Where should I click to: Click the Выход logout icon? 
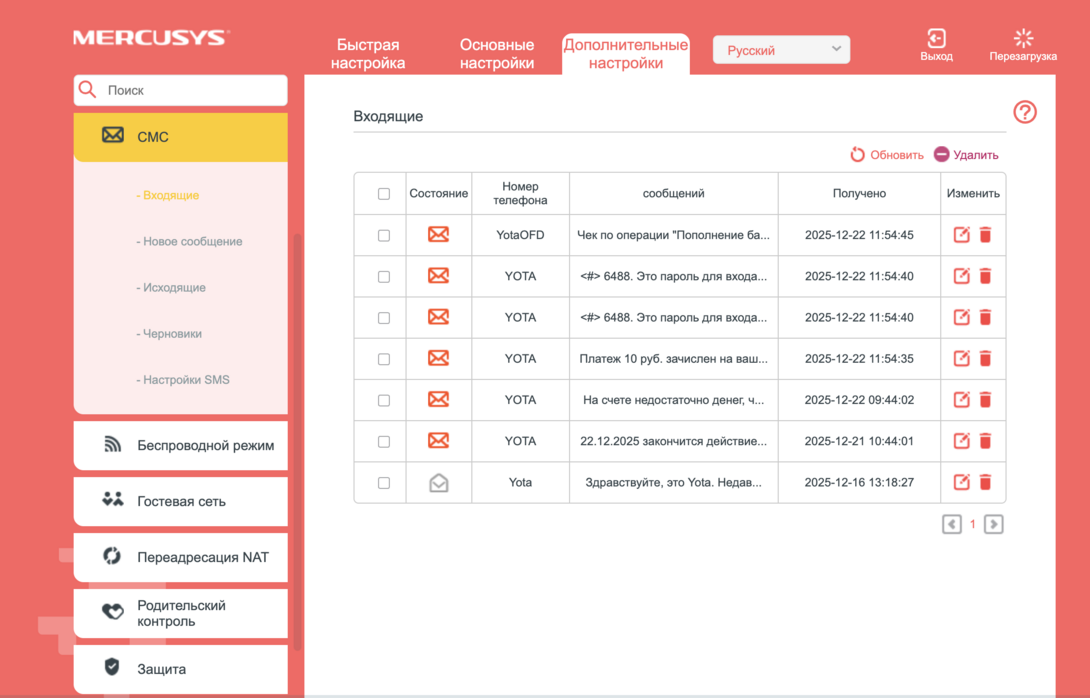point(936,39)
